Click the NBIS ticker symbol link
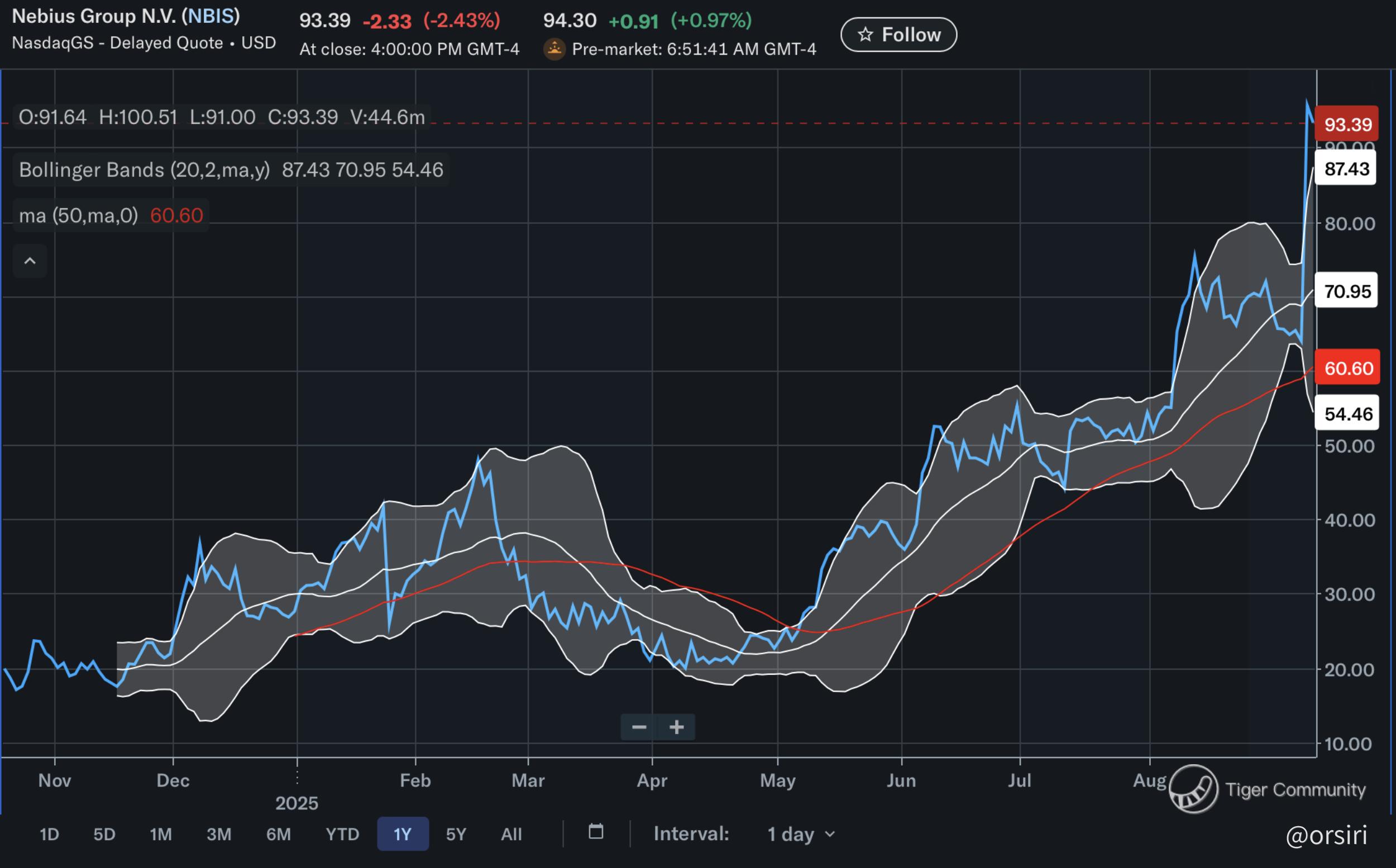 [x=211, y=16]
